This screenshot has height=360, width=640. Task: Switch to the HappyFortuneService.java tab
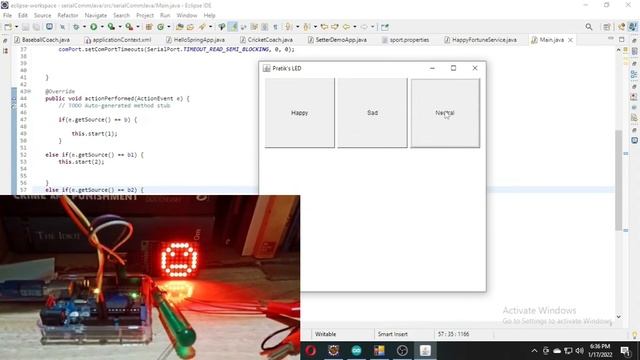480,40
